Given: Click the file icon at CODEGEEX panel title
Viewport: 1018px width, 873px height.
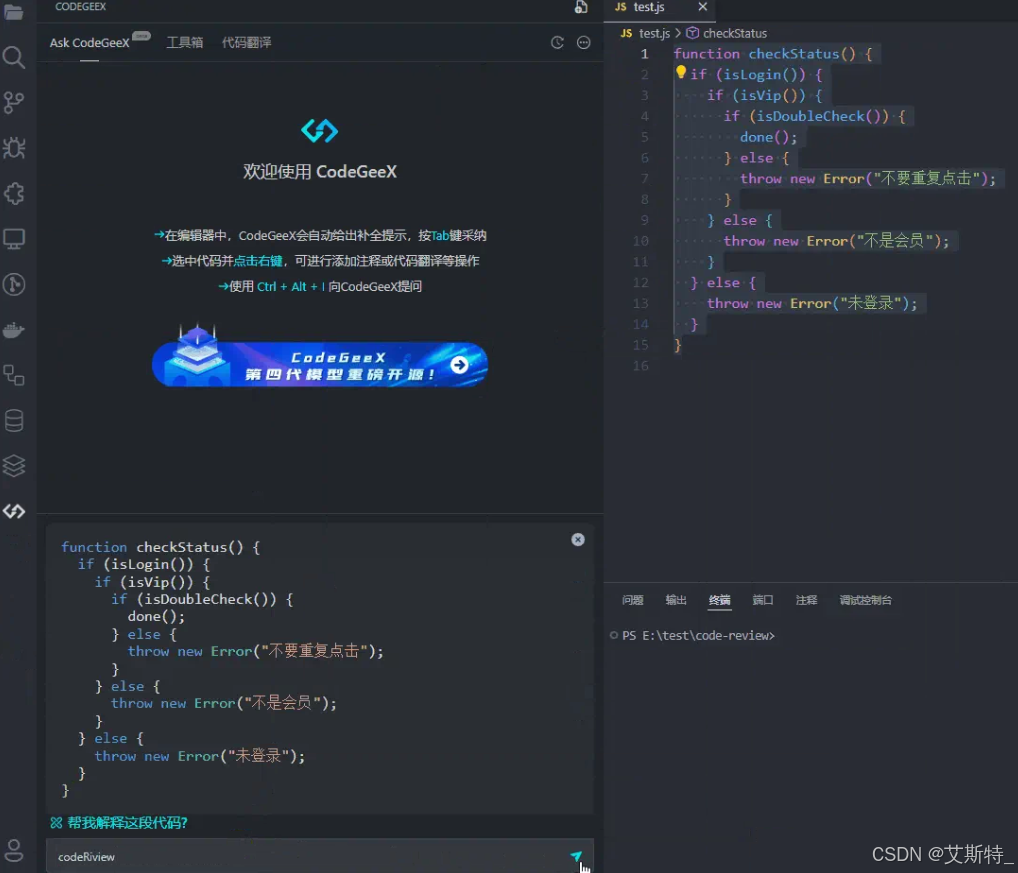Looking at the screenshot, I should point(581,7).
